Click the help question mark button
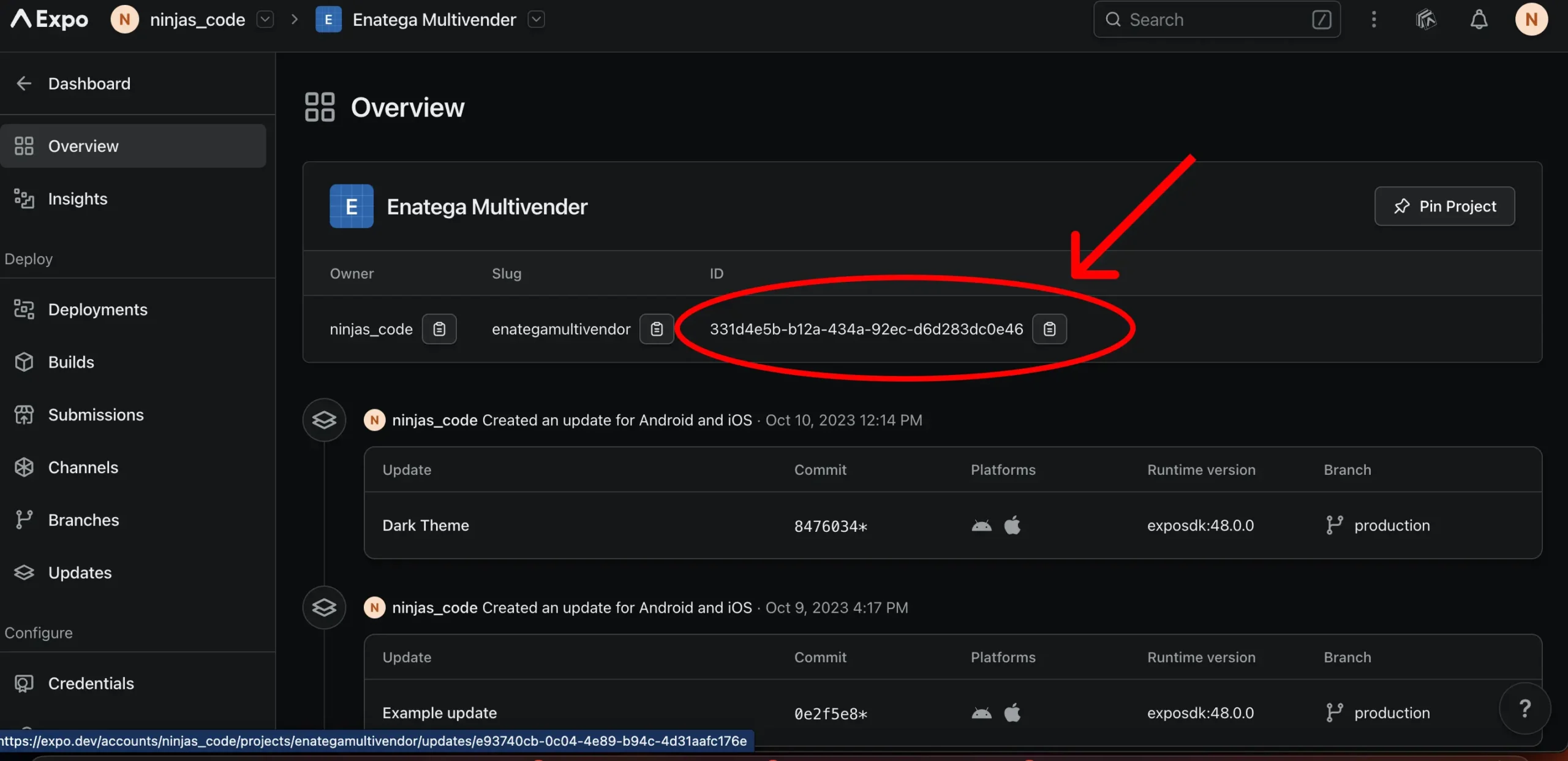The width and height of the screenshot is (1568, 761). (1525, 709)
